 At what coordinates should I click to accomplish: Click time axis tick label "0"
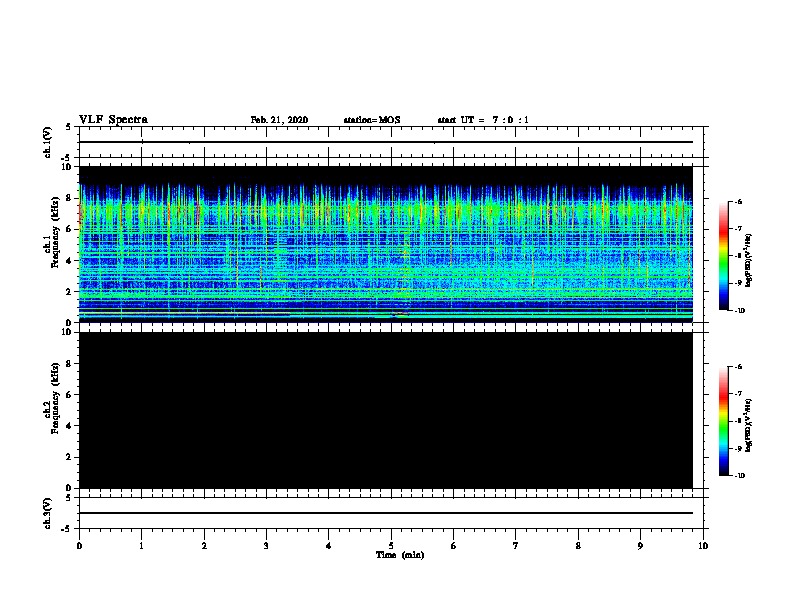tap(79, 546)
